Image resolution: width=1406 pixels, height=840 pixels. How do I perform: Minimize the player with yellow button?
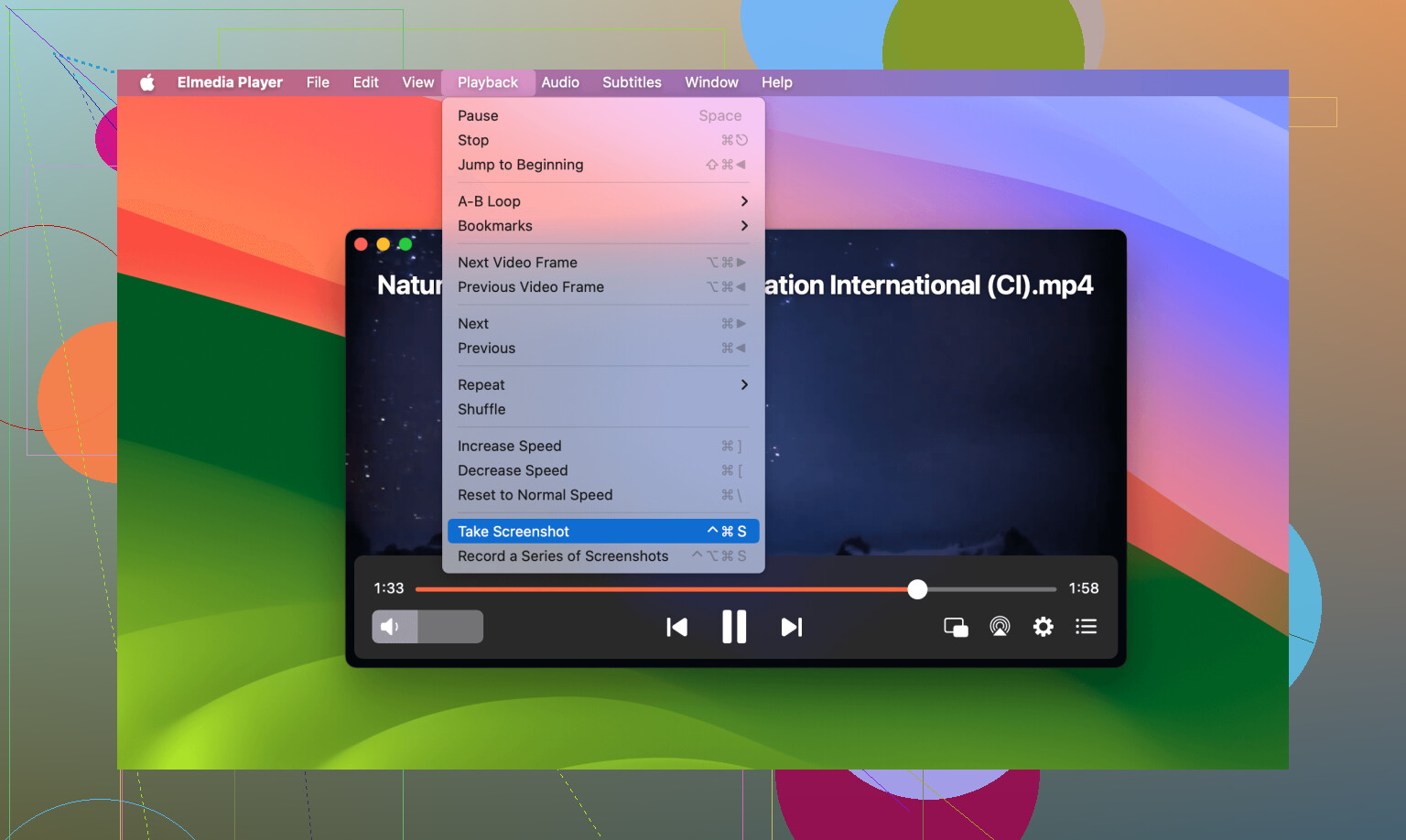383,244
